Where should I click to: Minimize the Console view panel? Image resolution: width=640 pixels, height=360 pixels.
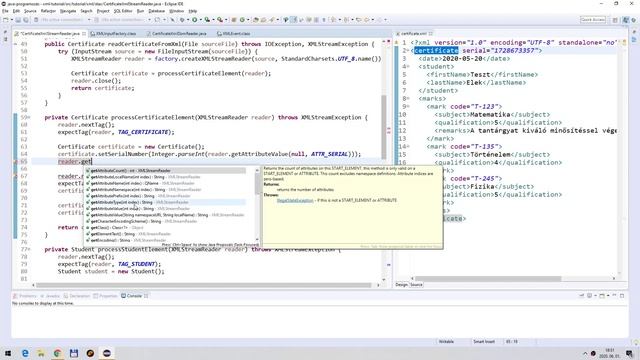[x=615, y=296]
